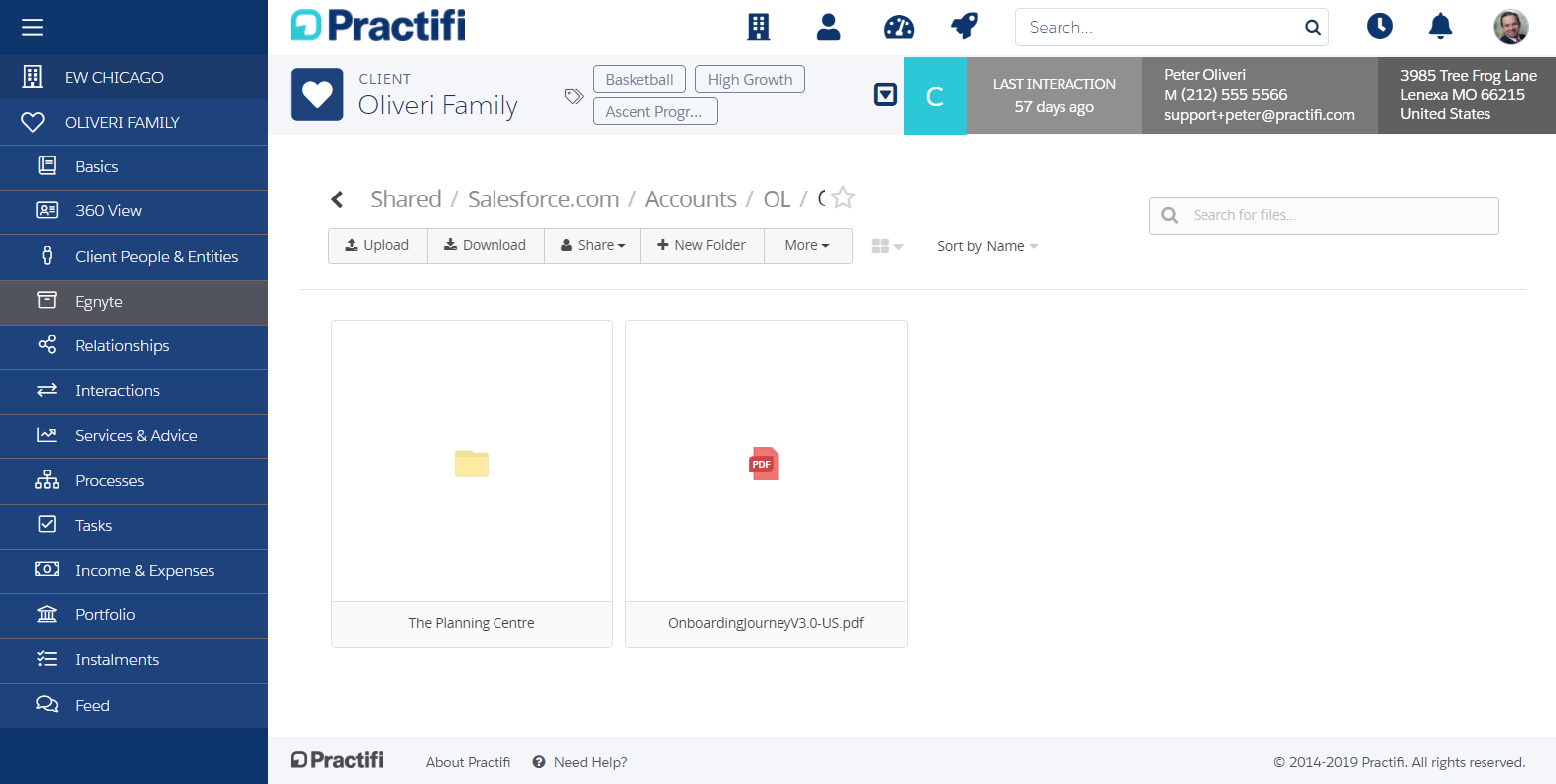Open the Basics sidebar item
This screenshot has width=1556, height=784.
(134, 167)
